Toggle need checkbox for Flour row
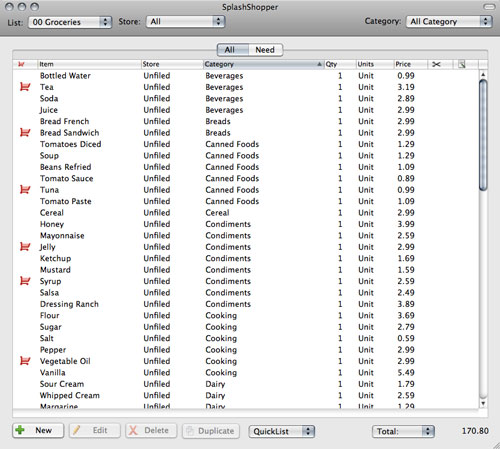500x449 pixels. (25, 315)
